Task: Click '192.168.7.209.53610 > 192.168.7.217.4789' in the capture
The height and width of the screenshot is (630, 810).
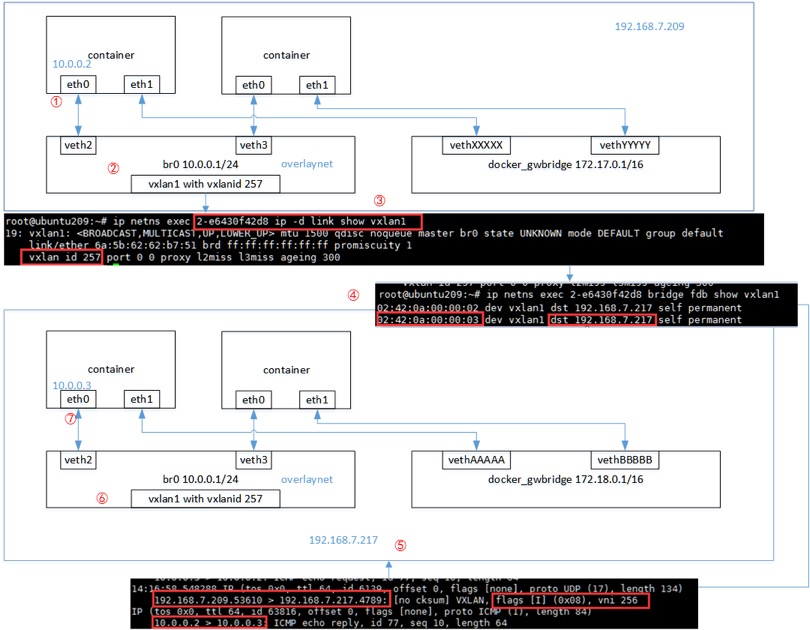Action: point(271,600)
